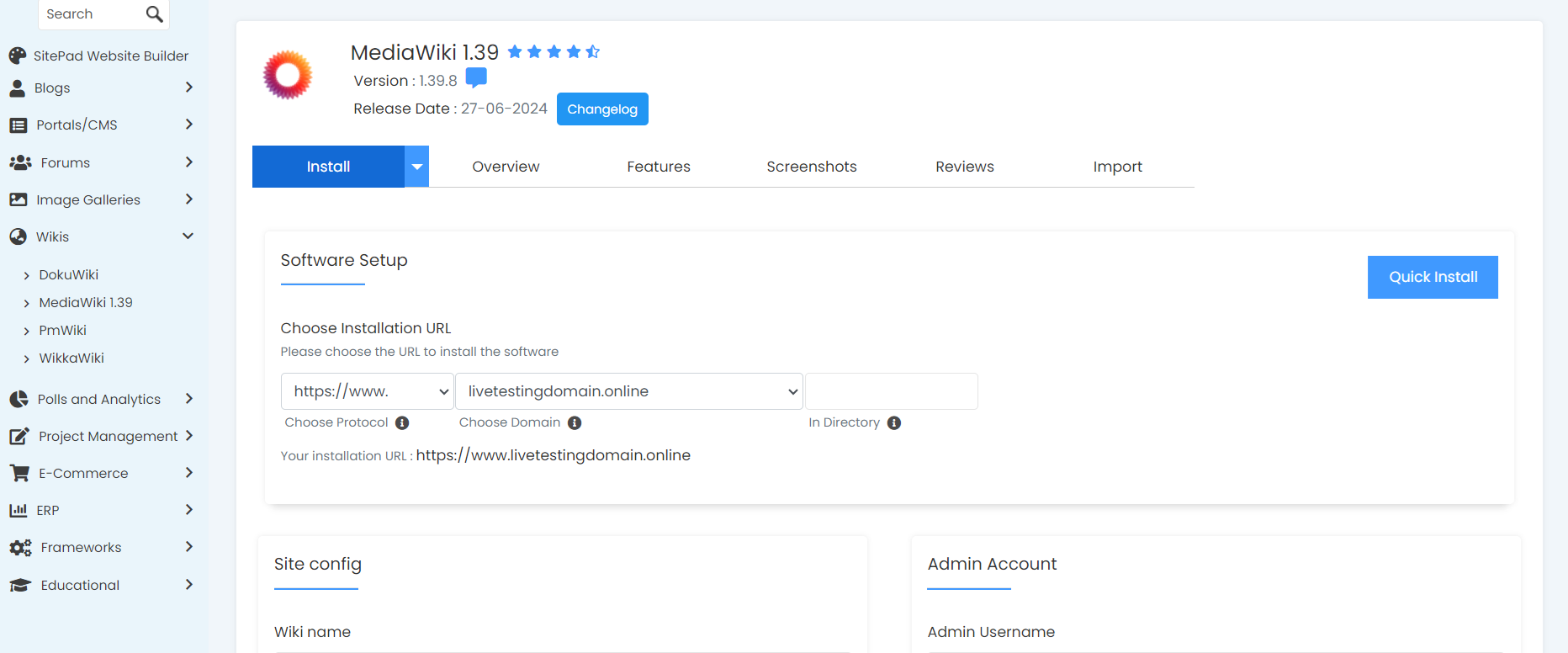Open the domain dropdown livetestingdomain.online
This screenshot has width=1568, height=653.
coord(629,391)
